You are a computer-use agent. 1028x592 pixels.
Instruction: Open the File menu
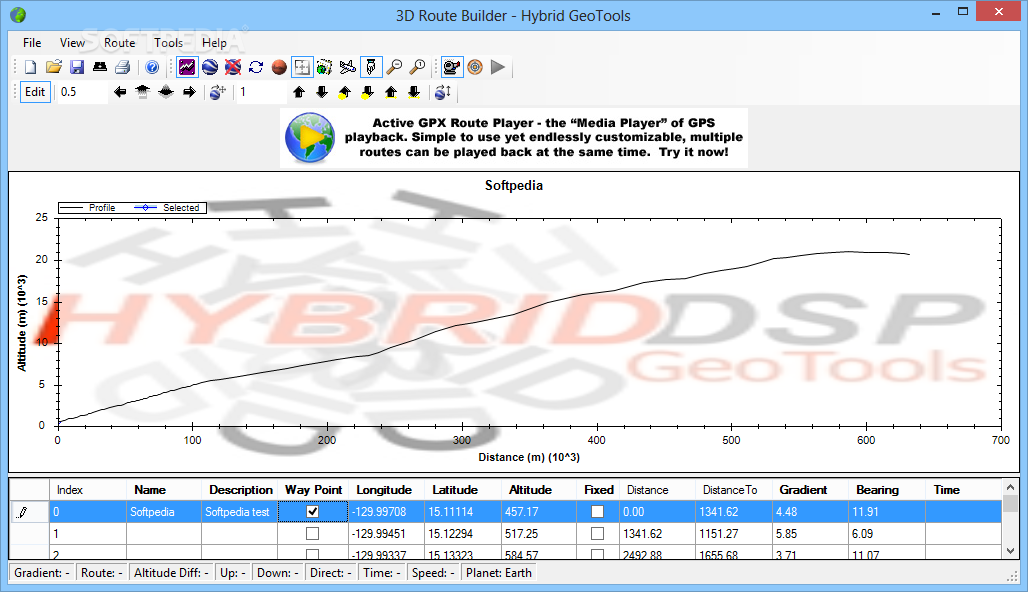(x=32, y=43)
